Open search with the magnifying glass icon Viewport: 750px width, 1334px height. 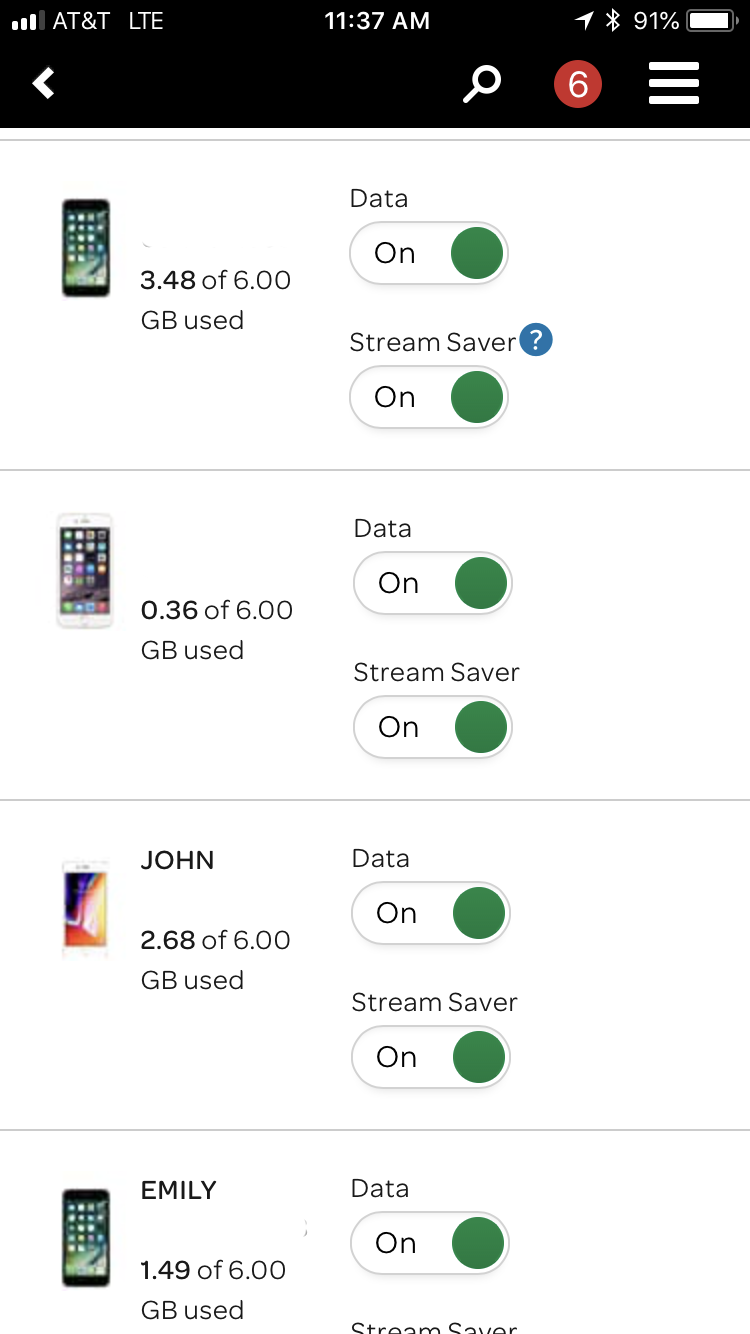(481, 85)
